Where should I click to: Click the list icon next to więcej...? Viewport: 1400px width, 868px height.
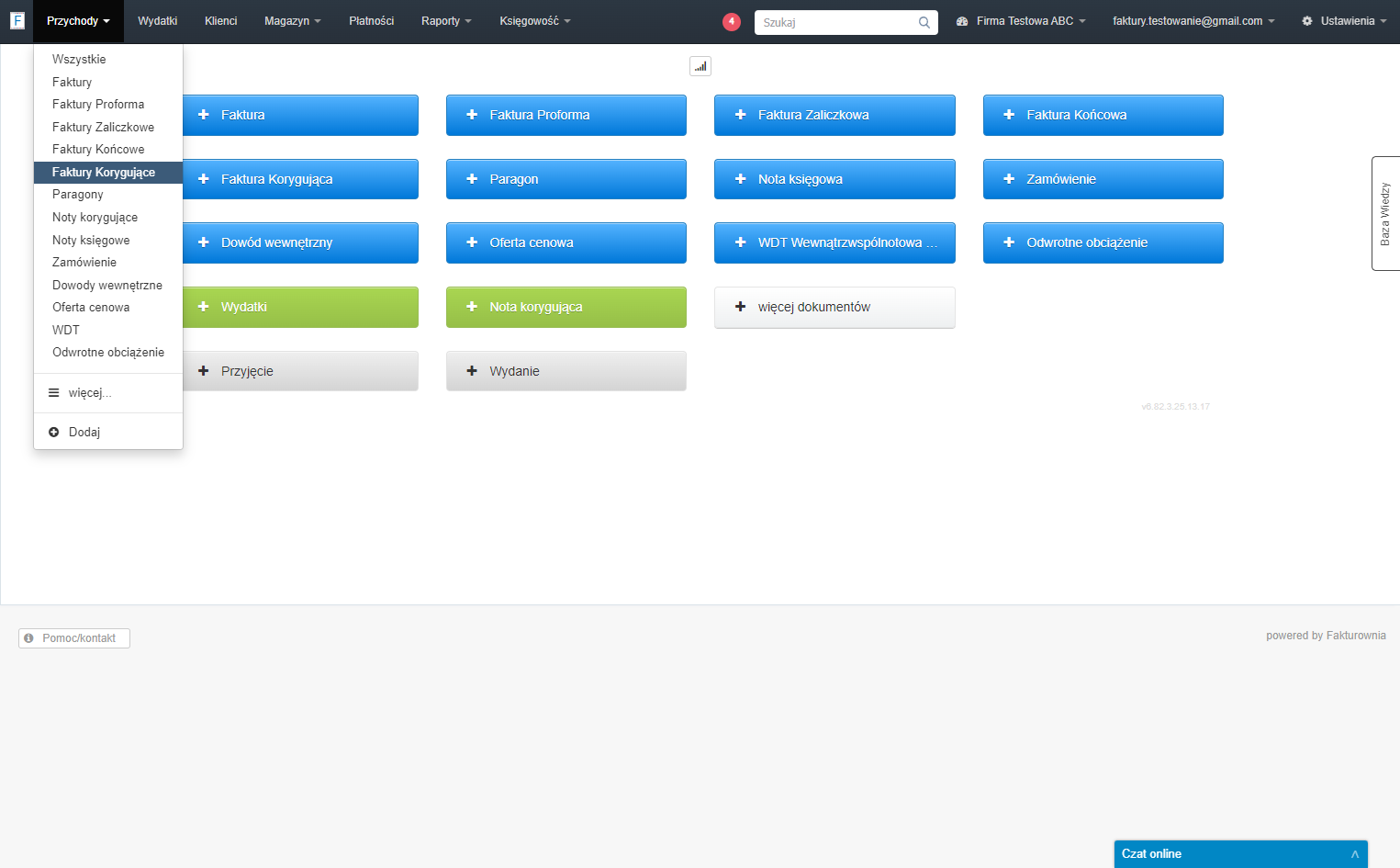point(54,392)
